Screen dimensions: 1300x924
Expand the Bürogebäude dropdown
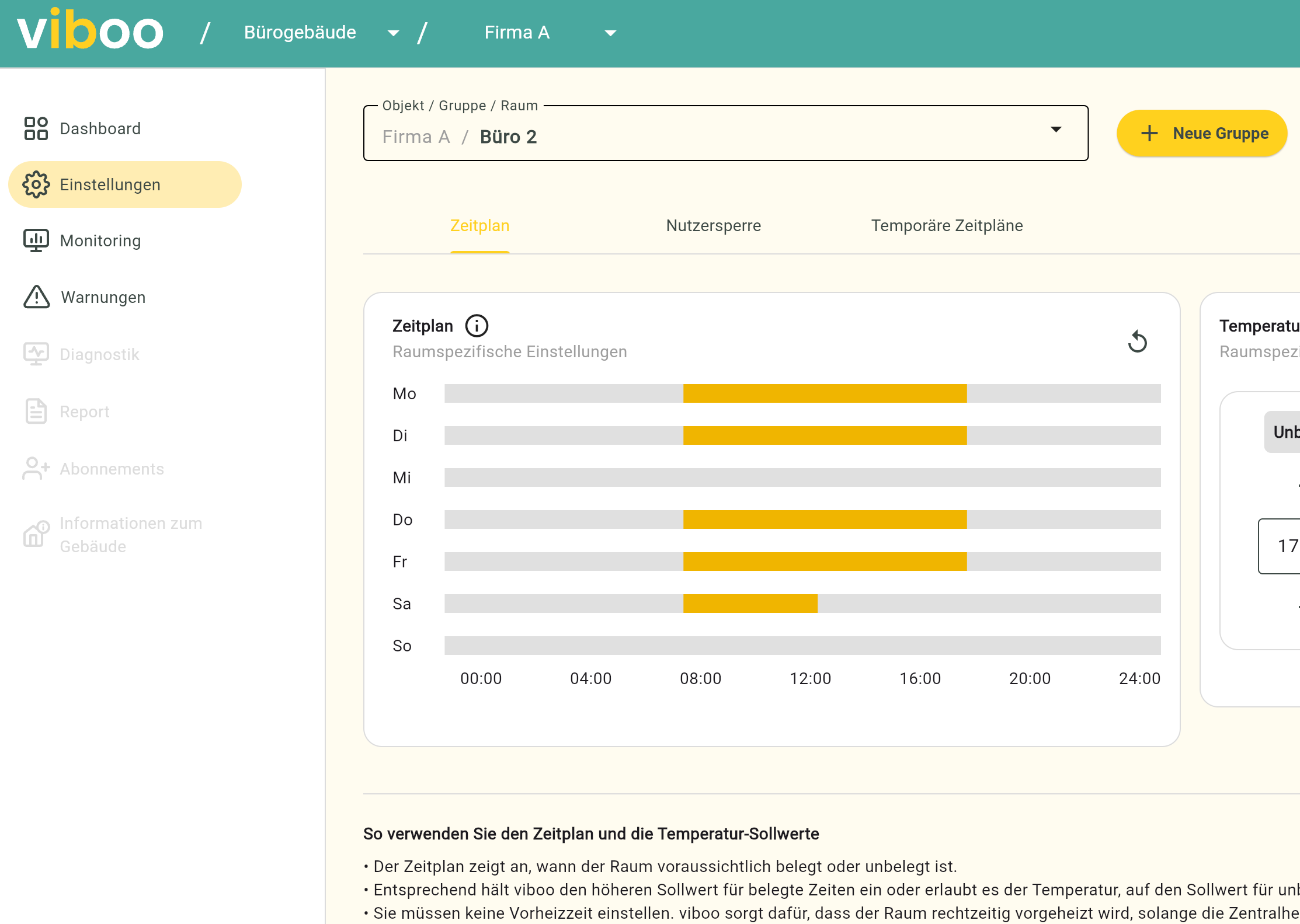[x=394, y=33]
